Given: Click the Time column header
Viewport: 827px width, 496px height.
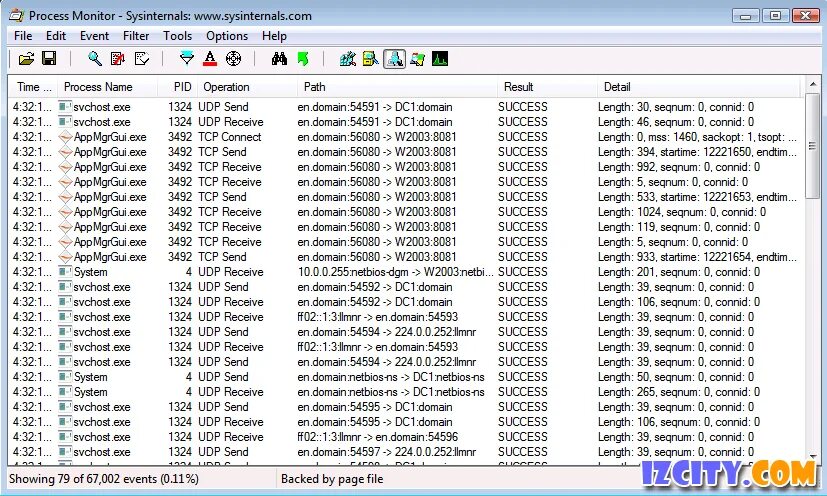Looking at the screenshot, I should pyautogui.click(x=34, y=87).
